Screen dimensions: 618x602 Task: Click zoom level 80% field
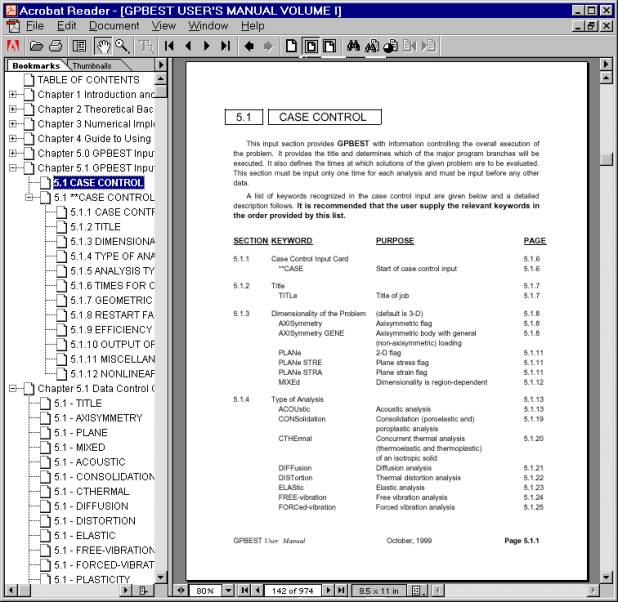coord(205,591)
